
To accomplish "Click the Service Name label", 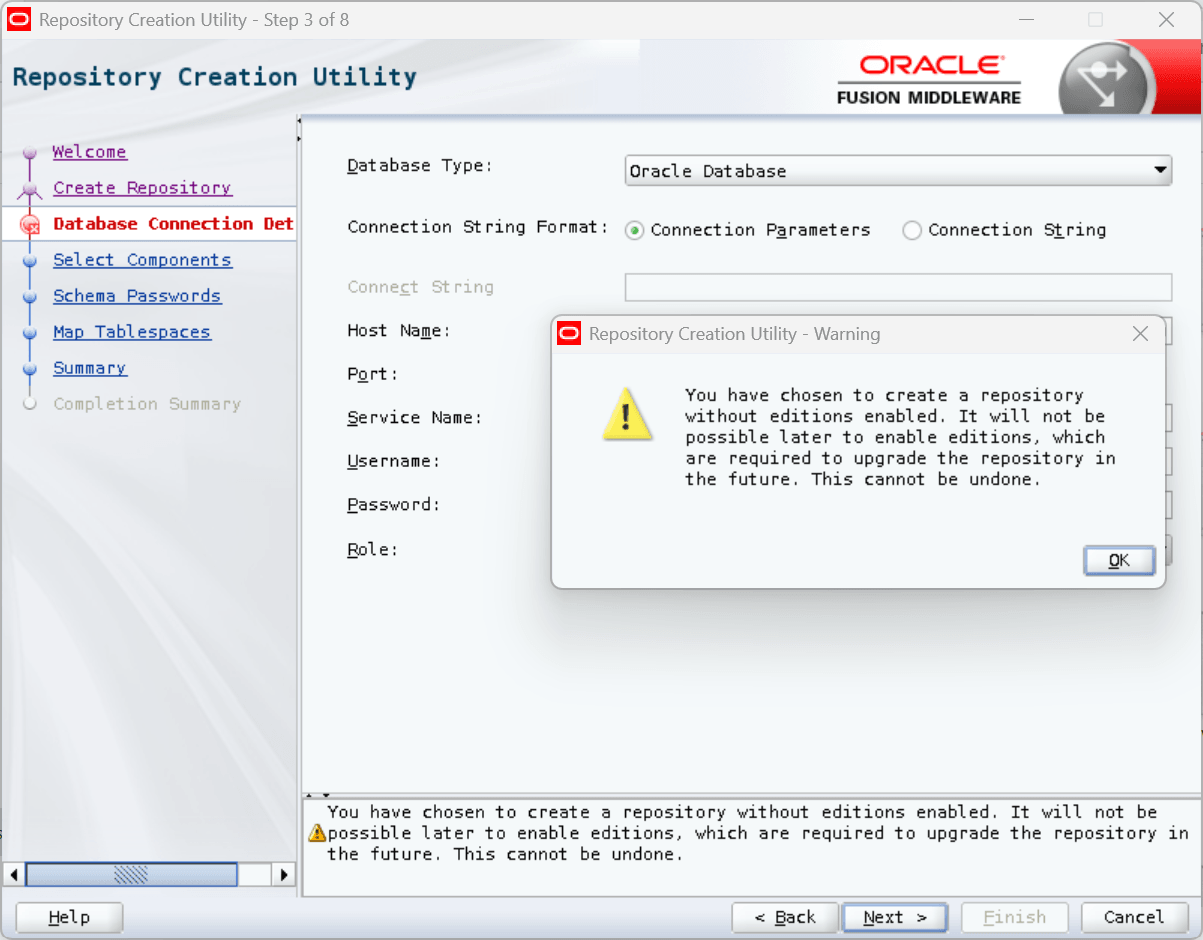I will coord(414,418).
